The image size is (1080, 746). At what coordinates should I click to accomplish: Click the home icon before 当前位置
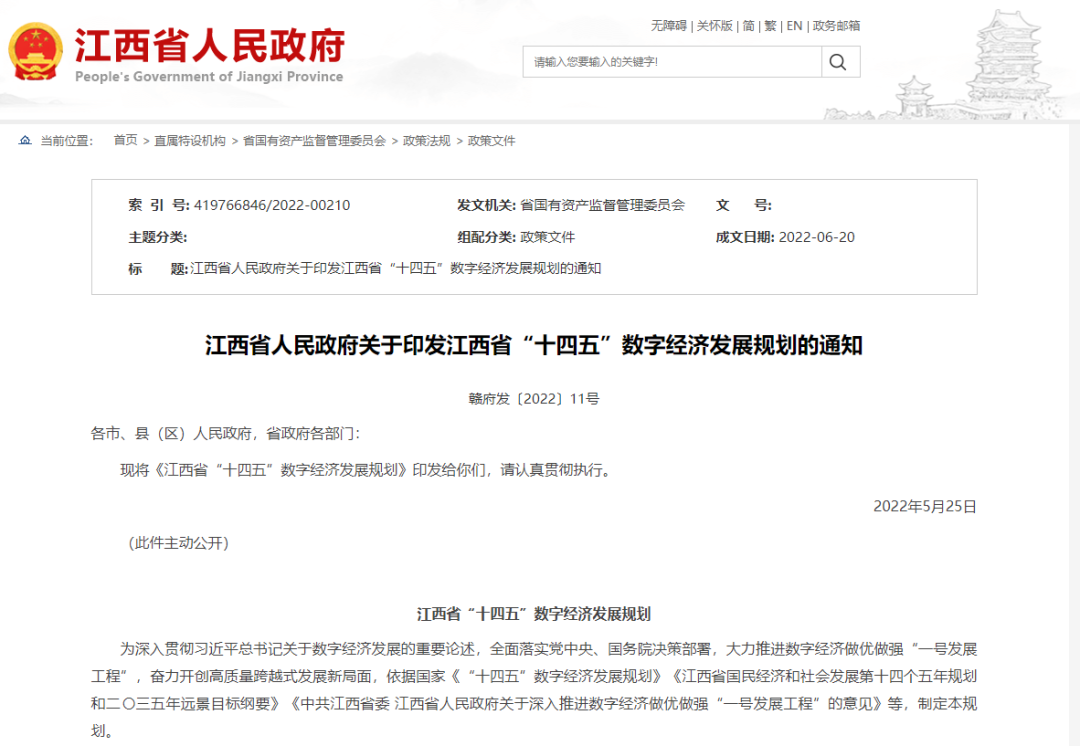click(x=25, y=141)
